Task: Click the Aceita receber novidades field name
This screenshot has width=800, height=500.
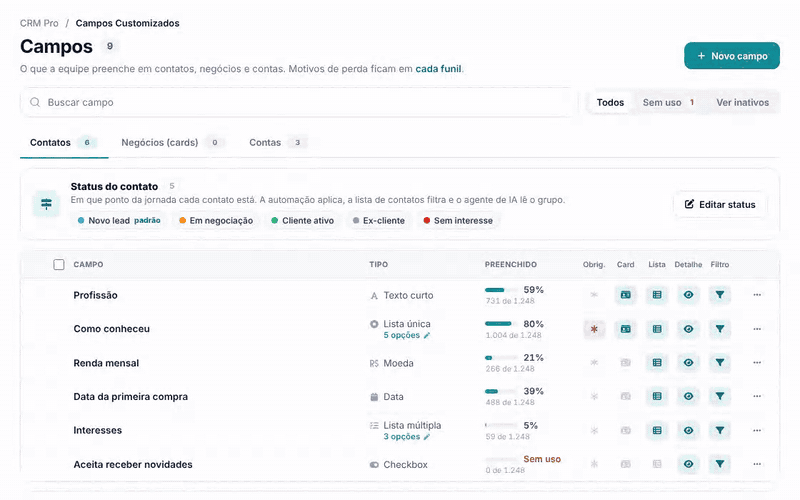Action: (133, 464)
